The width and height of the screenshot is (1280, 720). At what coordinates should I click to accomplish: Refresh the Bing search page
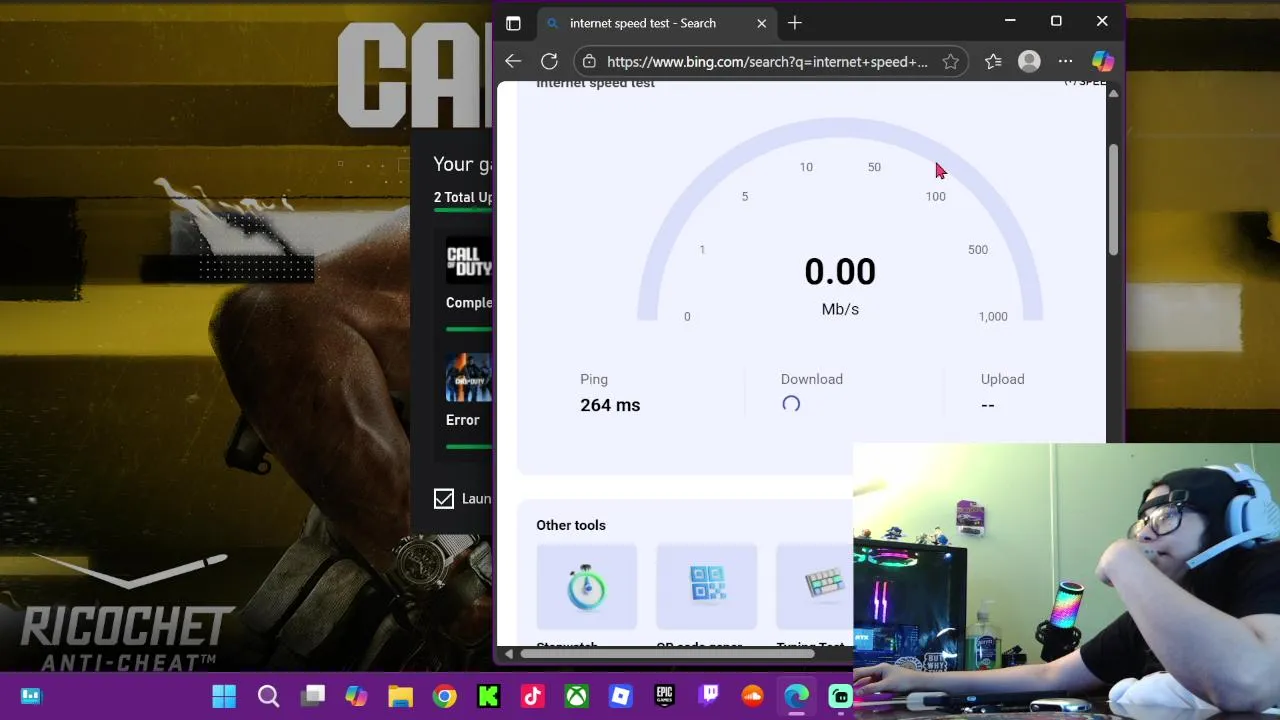[x=549, y=61]
